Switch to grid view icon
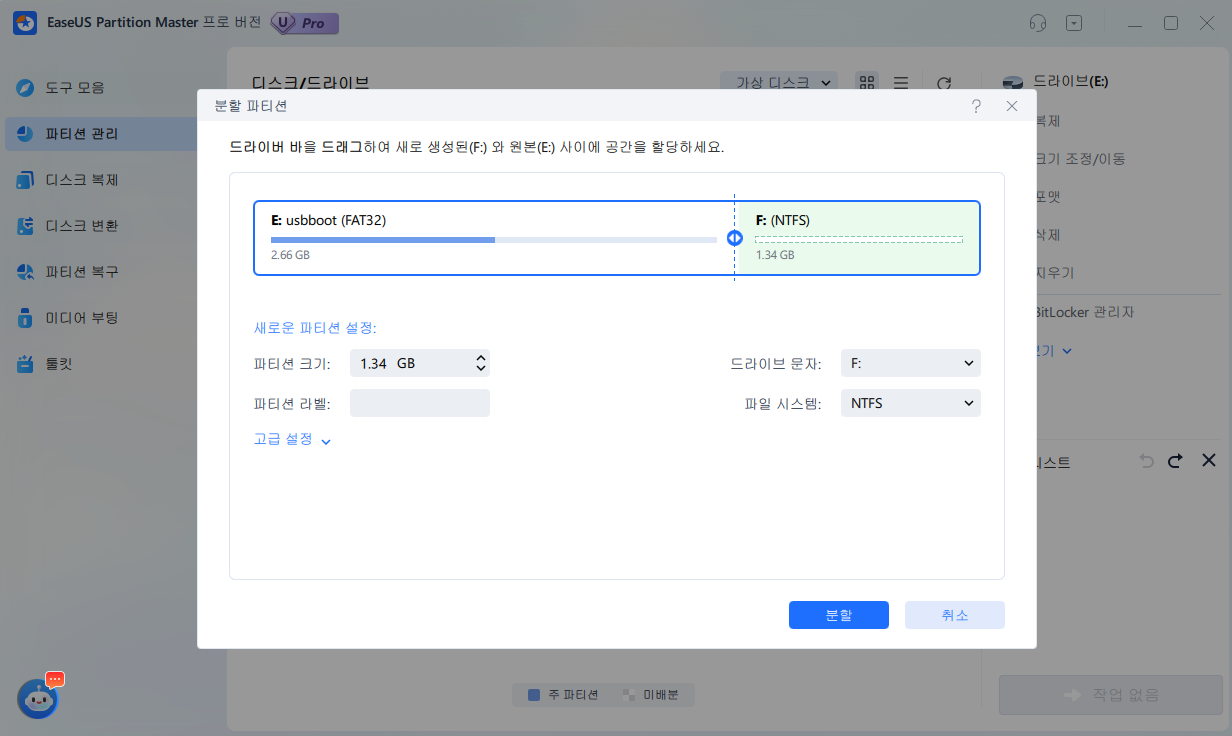The width and height of the screenshot is (1232, 736). click(x=867, y=83)
